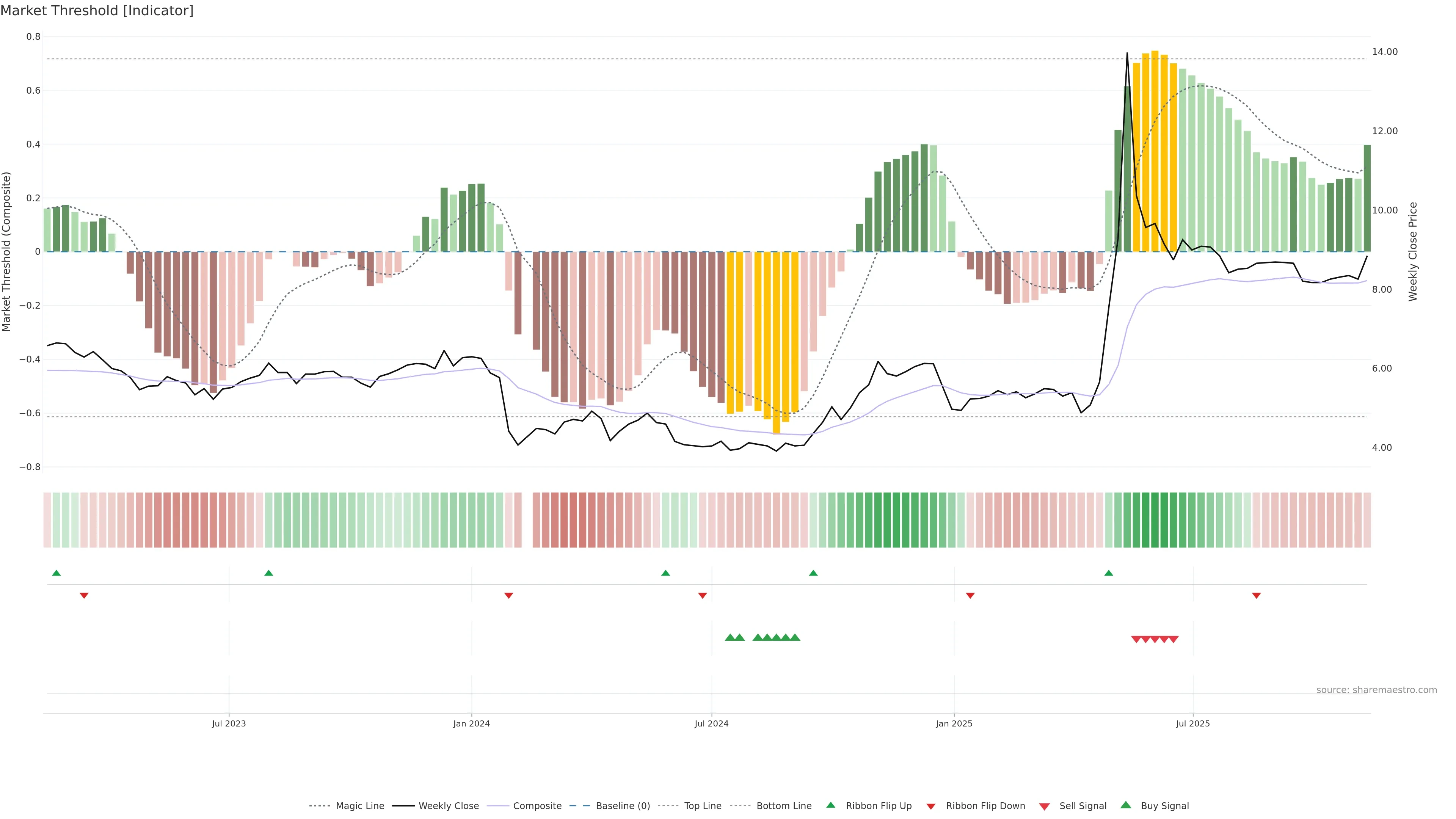Click the Jan 2025 x-axis label
The width and height of the screenshot is (1456, 819).
coord(954,723)
